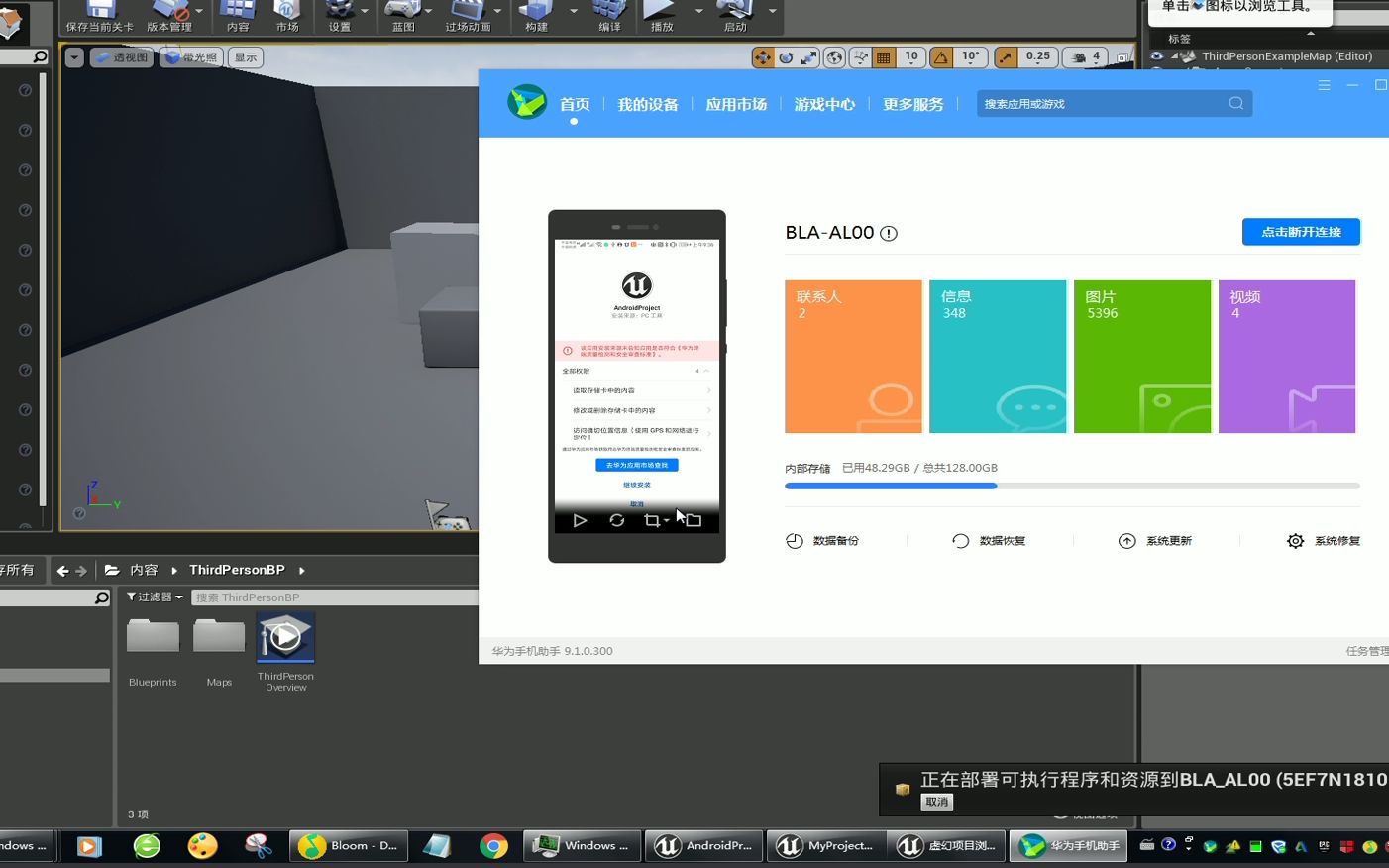1389x868 pixels.
Task: Click the 点击断开连接 disconnect button
Action: pos(1301,231)
